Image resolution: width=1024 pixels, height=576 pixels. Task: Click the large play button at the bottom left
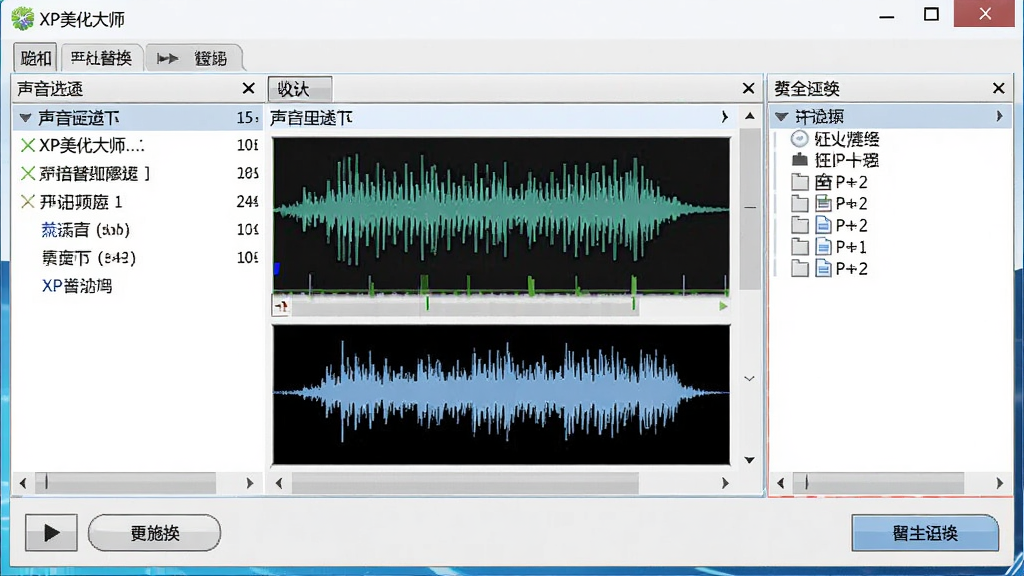51,532
